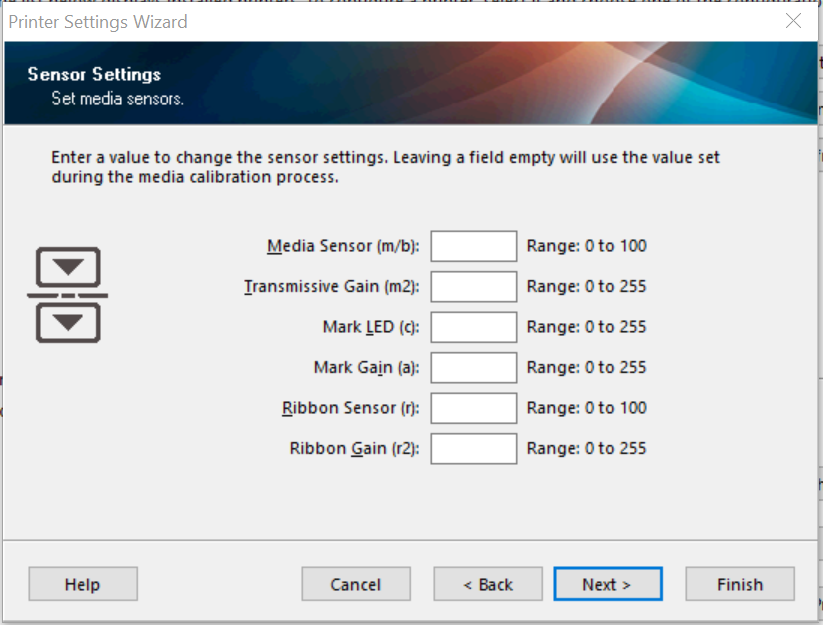
Task: Click inside the Ribbon Gain (r2) field
Action: [x=473, y=449]
